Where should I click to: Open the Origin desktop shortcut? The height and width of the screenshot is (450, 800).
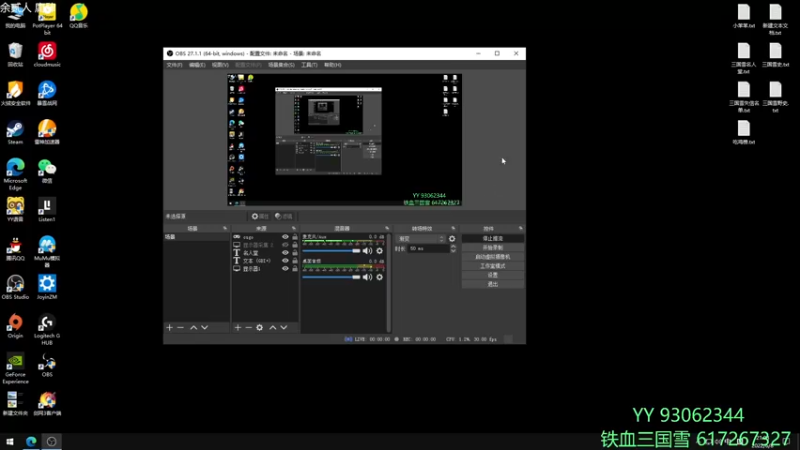pyautogui.click(x=15, y=327)
